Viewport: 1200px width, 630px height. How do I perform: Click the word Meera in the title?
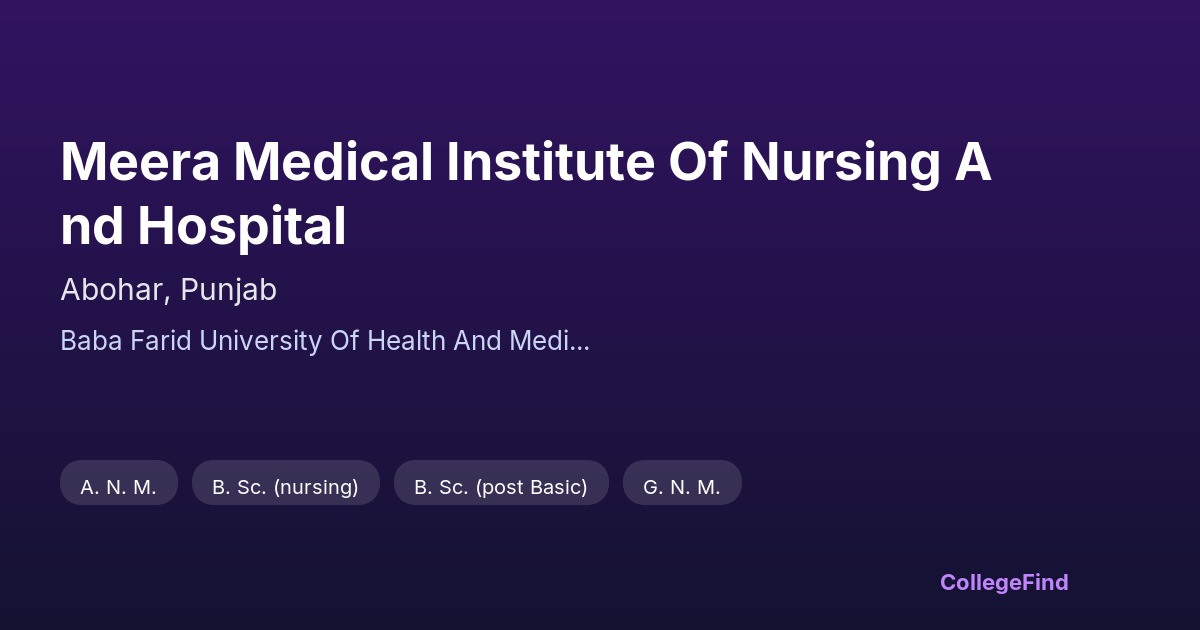click(137, 162)
